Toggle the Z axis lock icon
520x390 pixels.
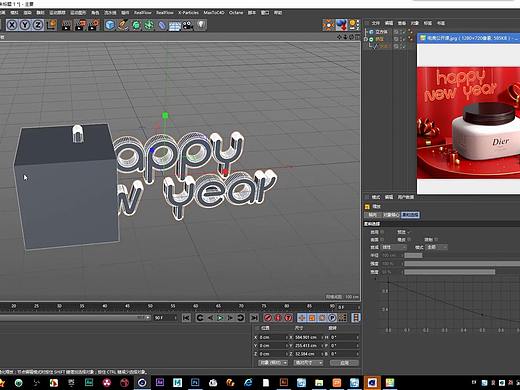(x=38, y=25)
